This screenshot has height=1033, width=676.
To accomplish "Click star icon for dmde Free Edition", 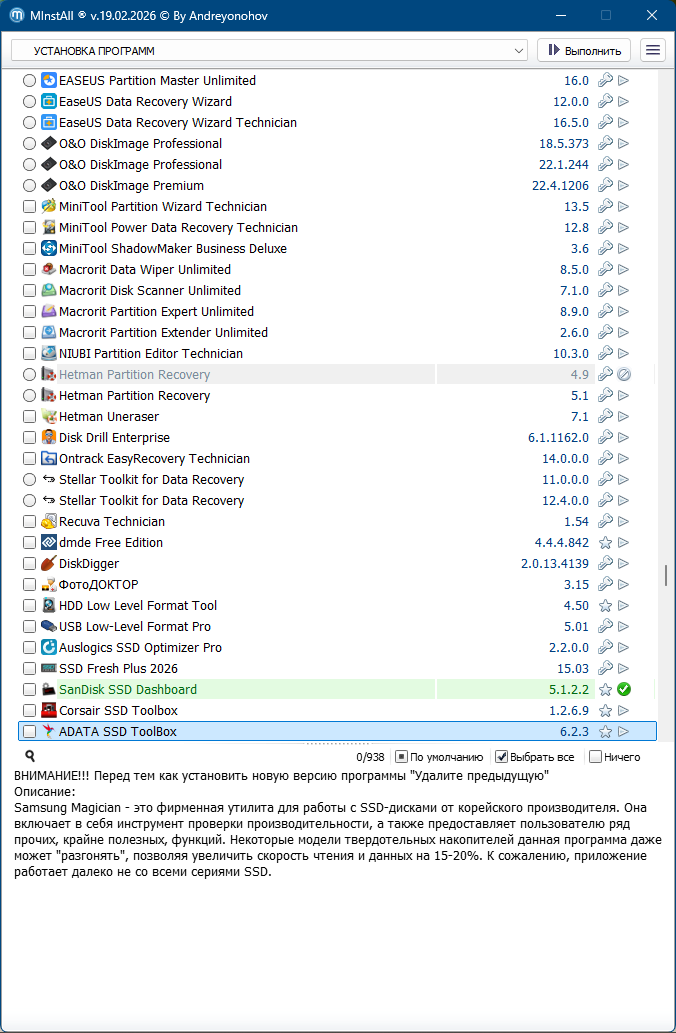I will tap(605, 543).
